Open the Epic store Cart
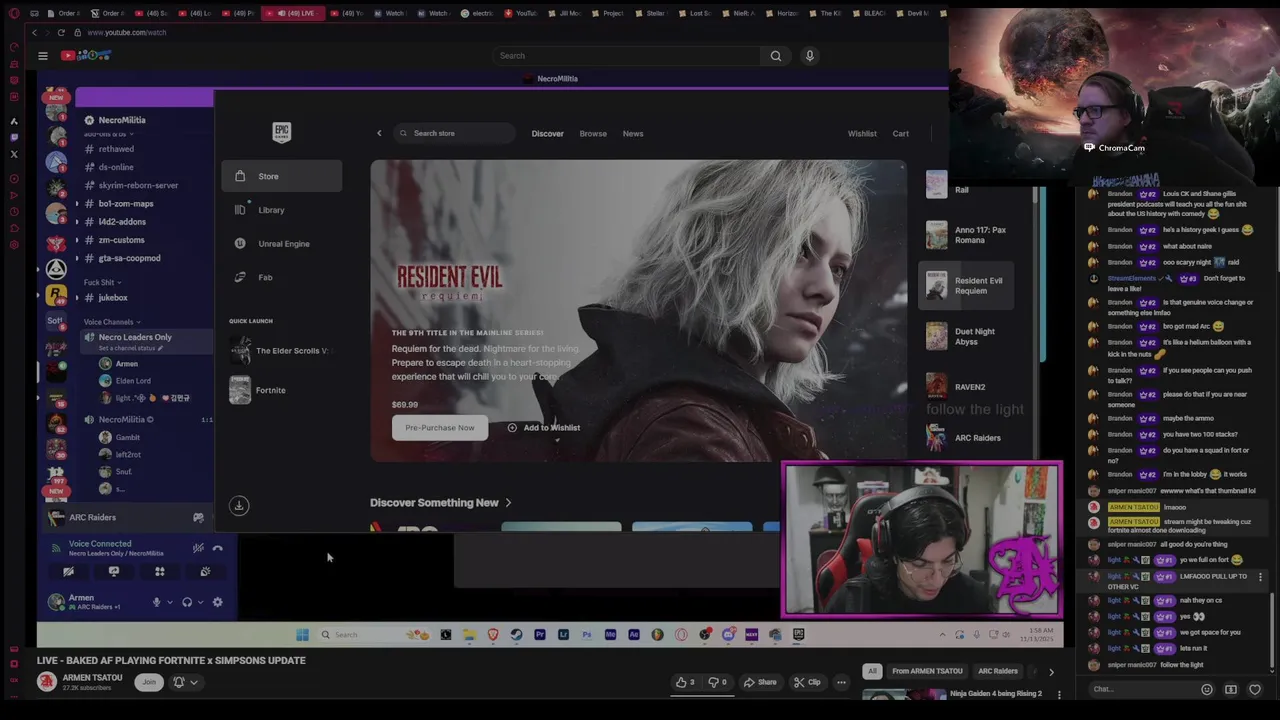Screen dimensions: 1280x720 click(x=901, y=133)
